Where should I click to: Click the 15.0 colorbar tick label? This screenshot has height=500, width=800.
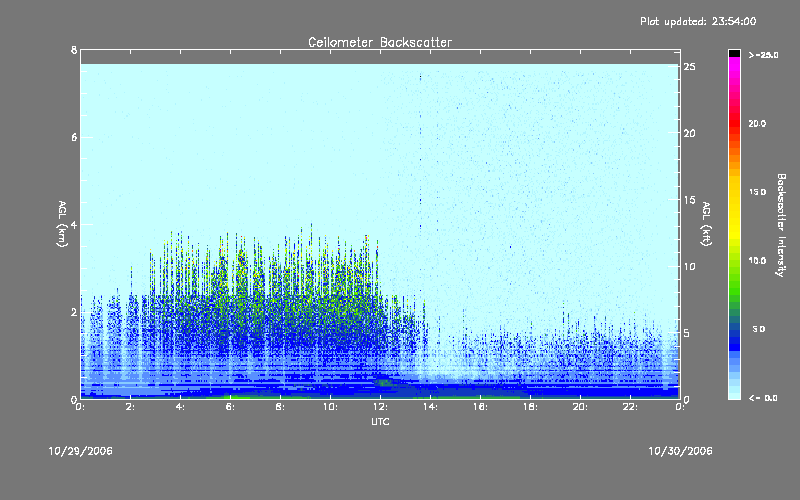pos(757,192)
